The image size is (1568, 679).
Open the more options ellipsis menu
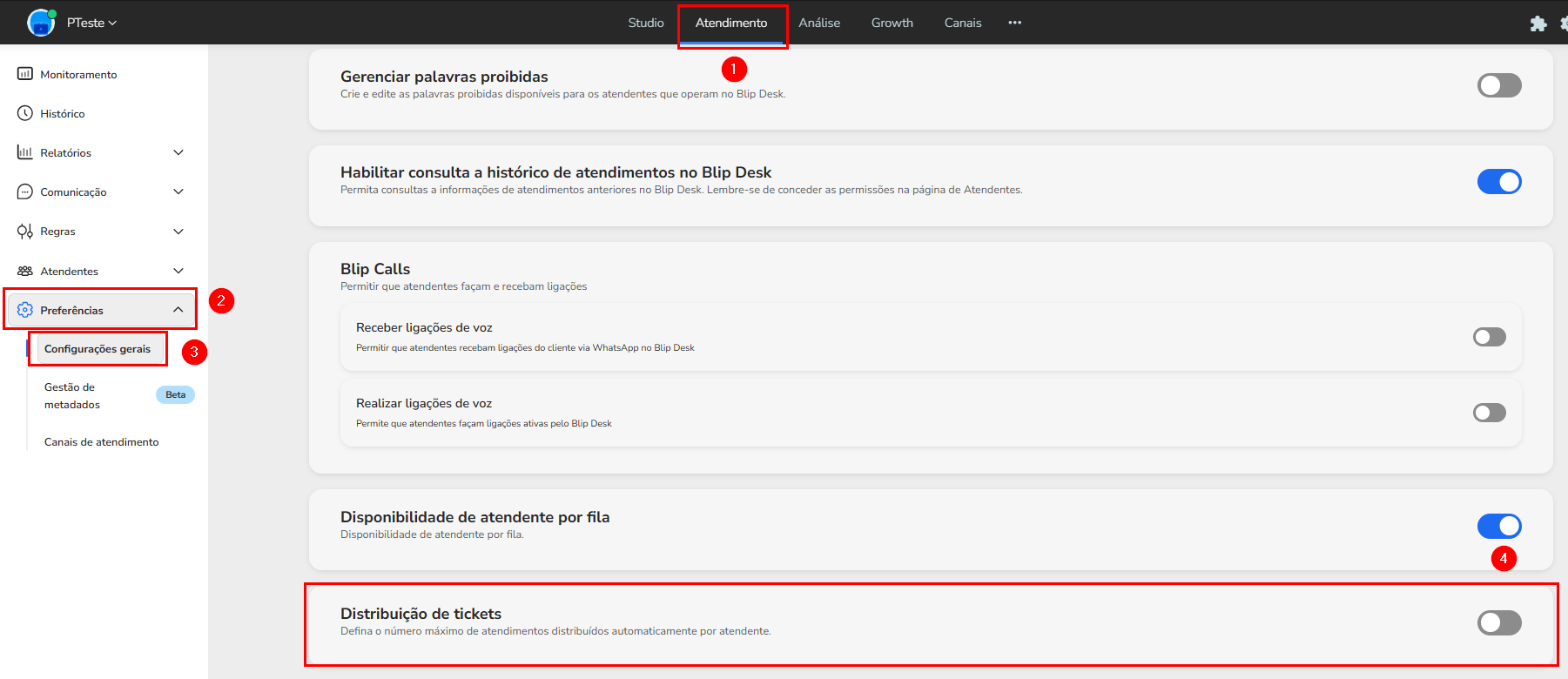pos(1014,23)
